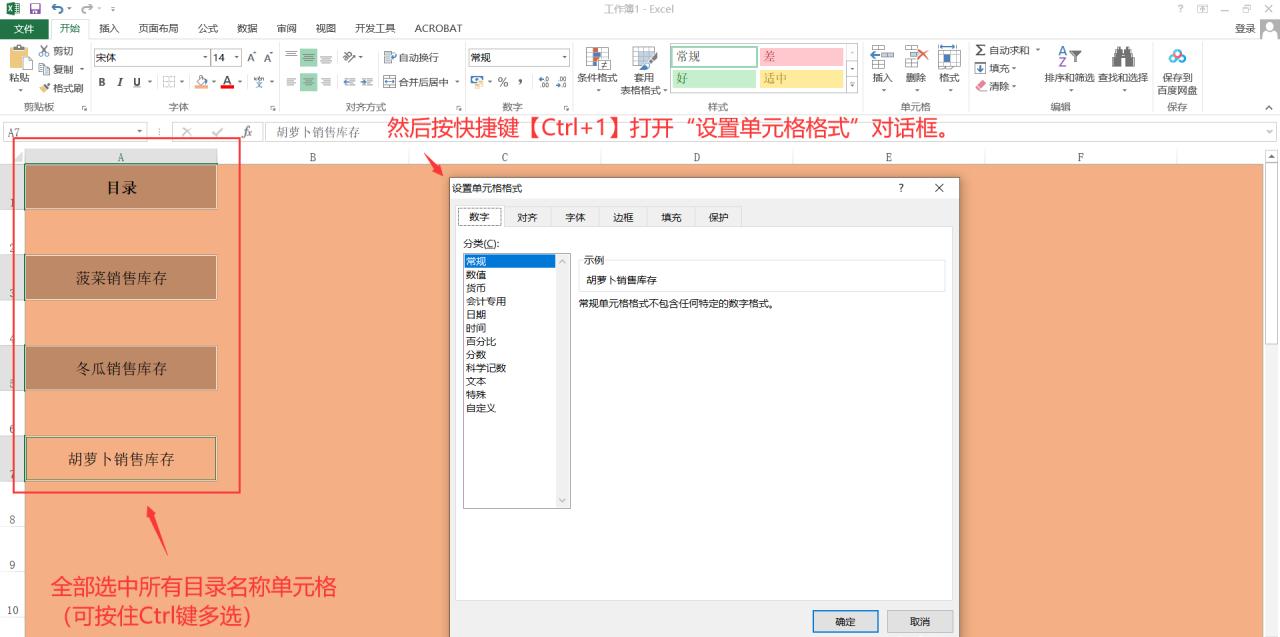Click the borders icon

pyautogui.click(x=169, y=82)
